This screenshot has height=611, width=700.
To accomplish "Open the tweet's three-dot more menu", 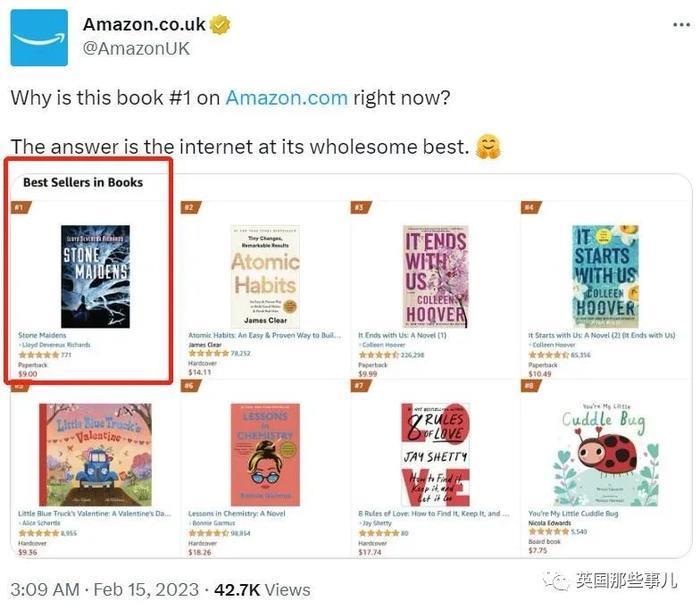I will (x=681, y=25).
